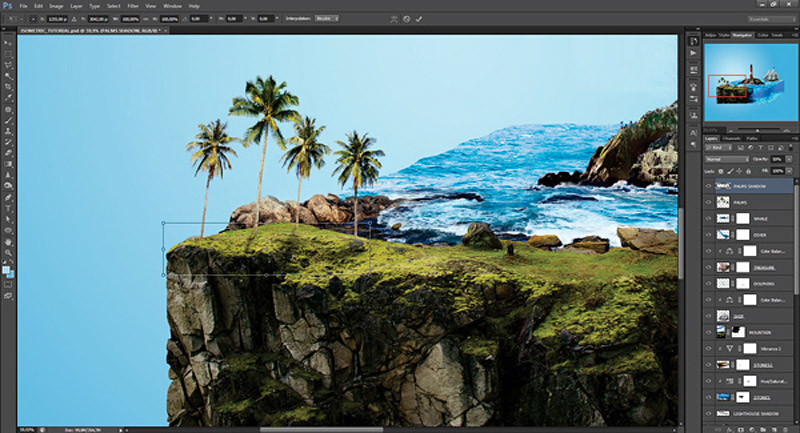Open the Filter menu

133,6
